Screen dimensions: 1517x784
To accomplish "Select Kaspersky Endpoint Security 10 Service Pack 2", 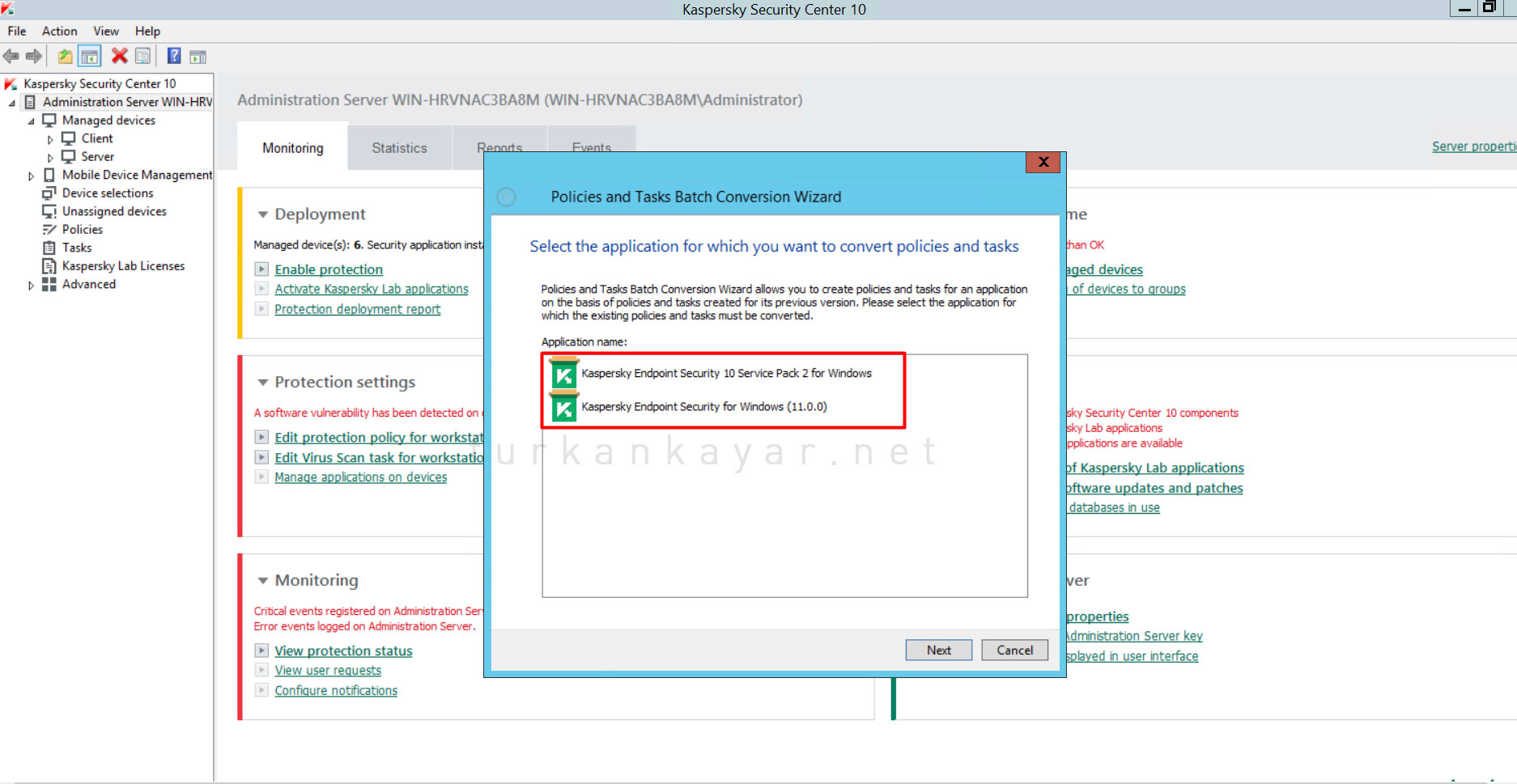I will 725,373.
